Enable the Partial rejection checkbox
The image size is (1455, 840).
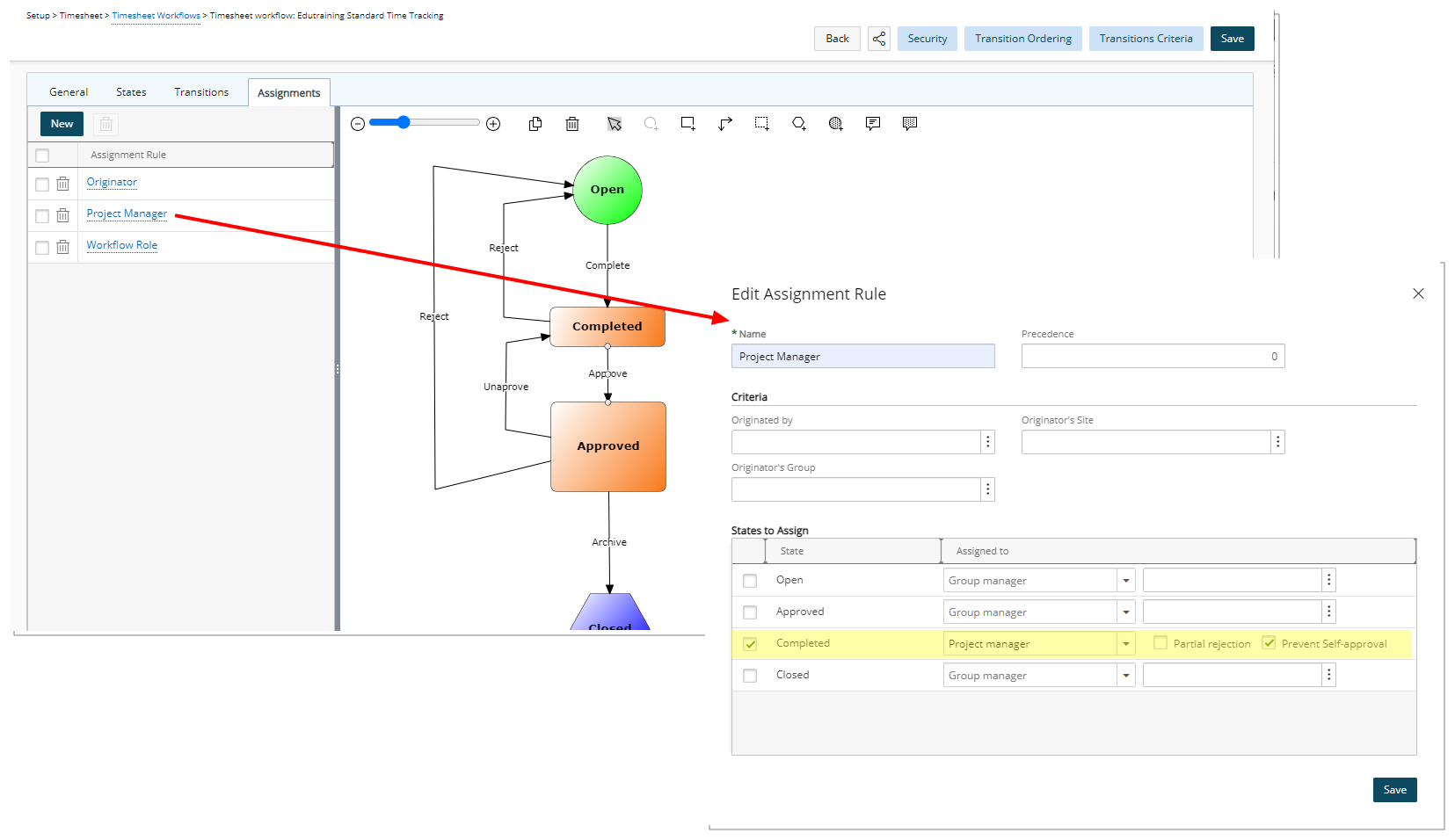1160,643
